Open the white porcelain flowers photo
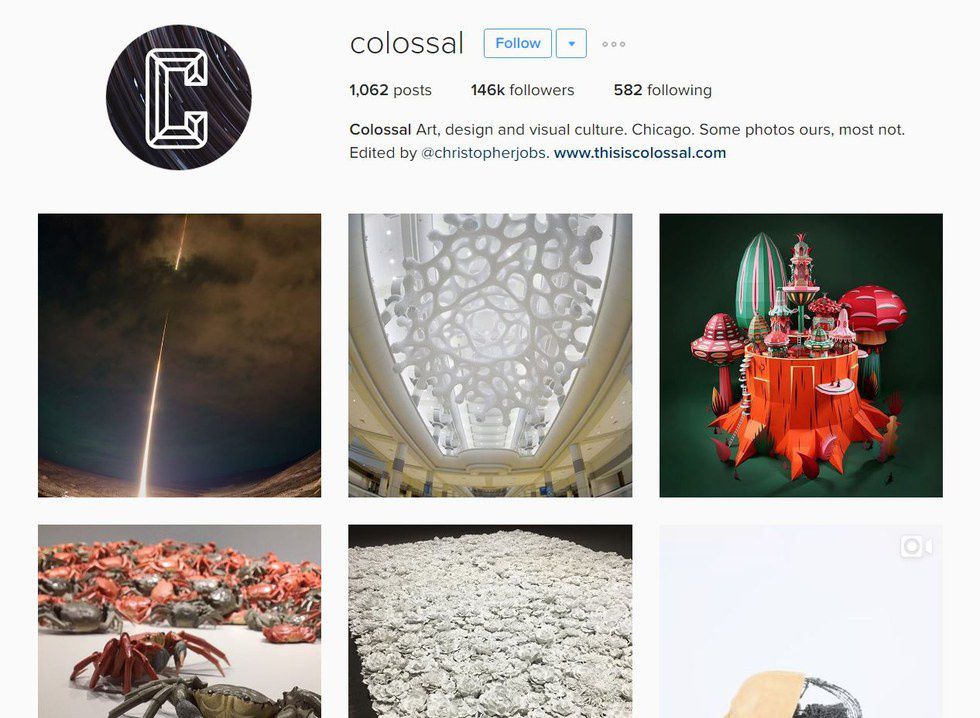 pos(490,621)
